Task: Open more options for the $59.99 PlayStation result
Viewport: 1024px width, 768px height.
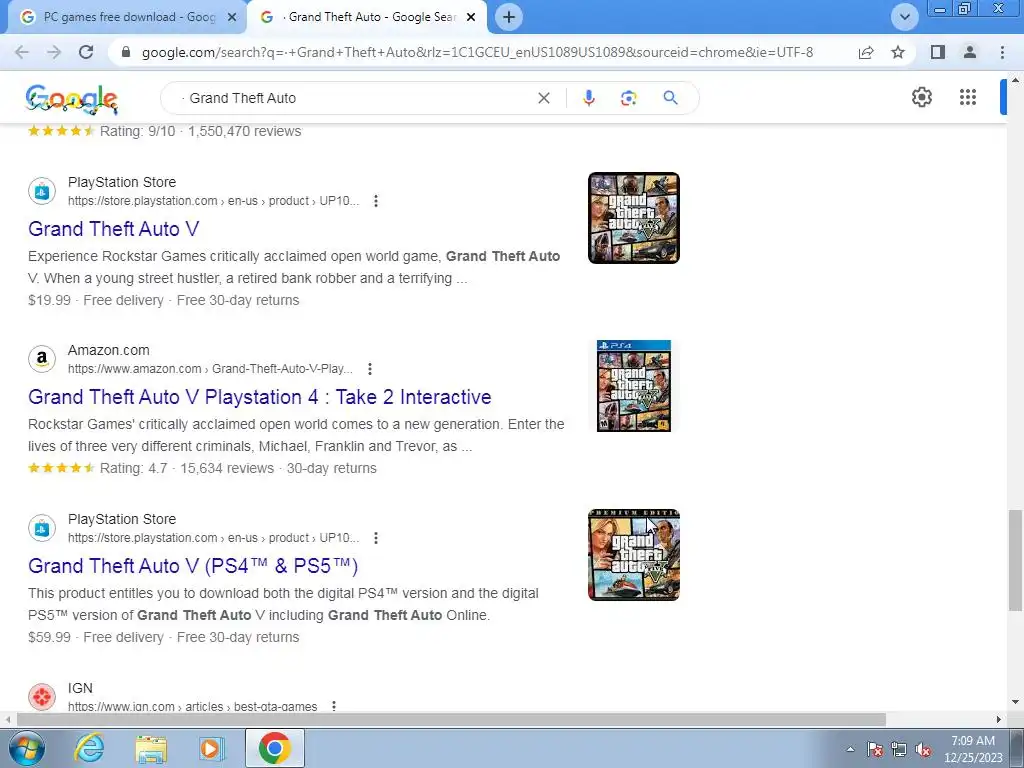Action: click(376, 538)
